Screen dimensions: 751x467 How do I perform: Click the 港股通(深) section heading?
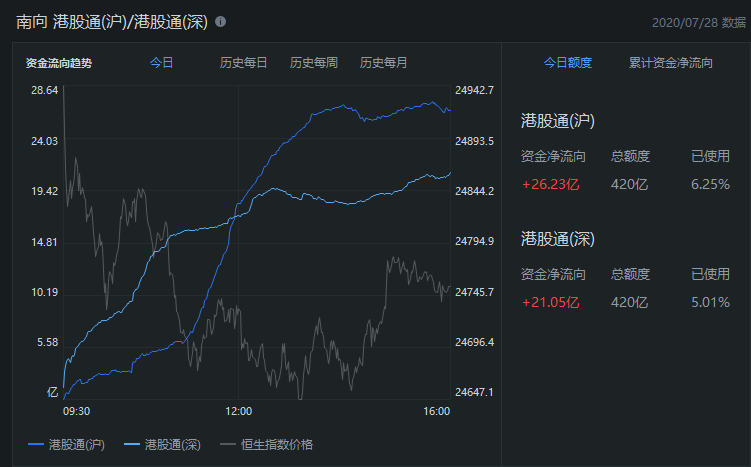tap(558, 239)
